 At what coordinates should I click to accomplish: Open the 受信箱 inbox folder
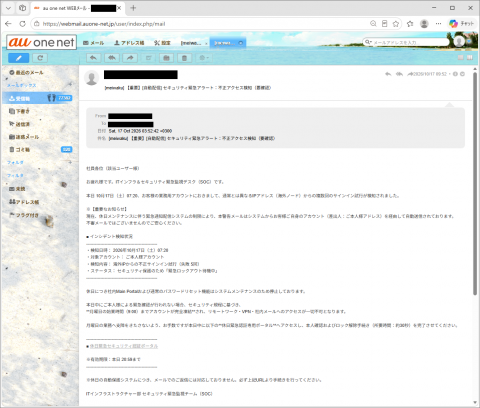39,98
